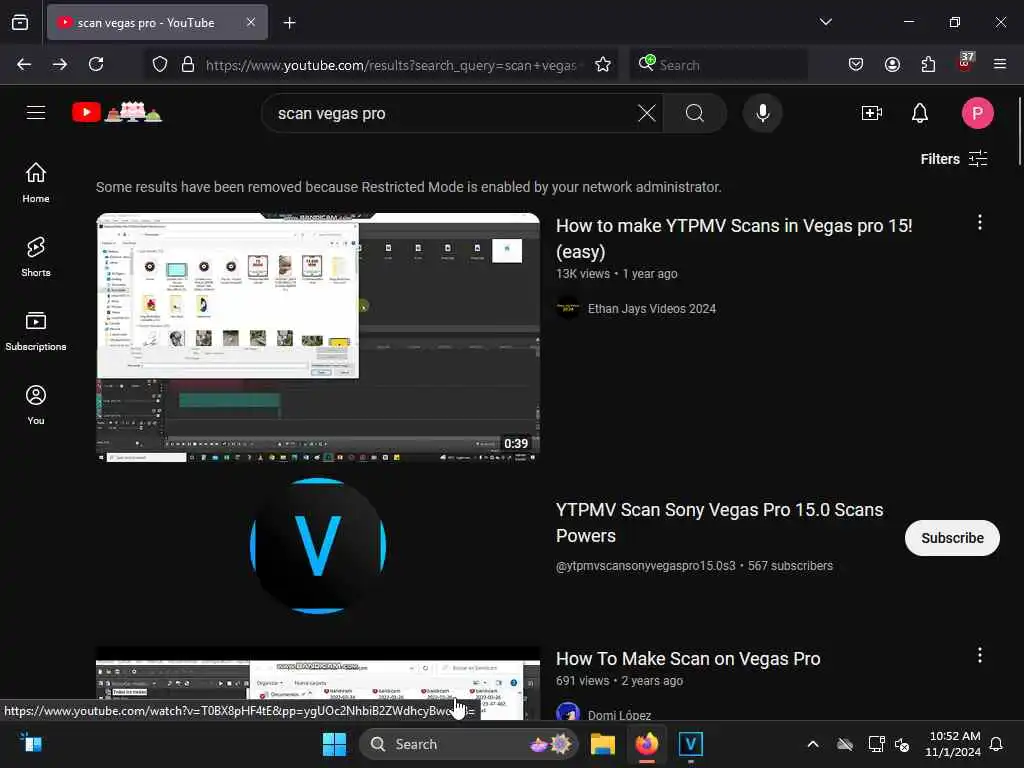Screen dimensions: 1024x768
Task: Toggle the YouTube guide menu
Action: 36,113
